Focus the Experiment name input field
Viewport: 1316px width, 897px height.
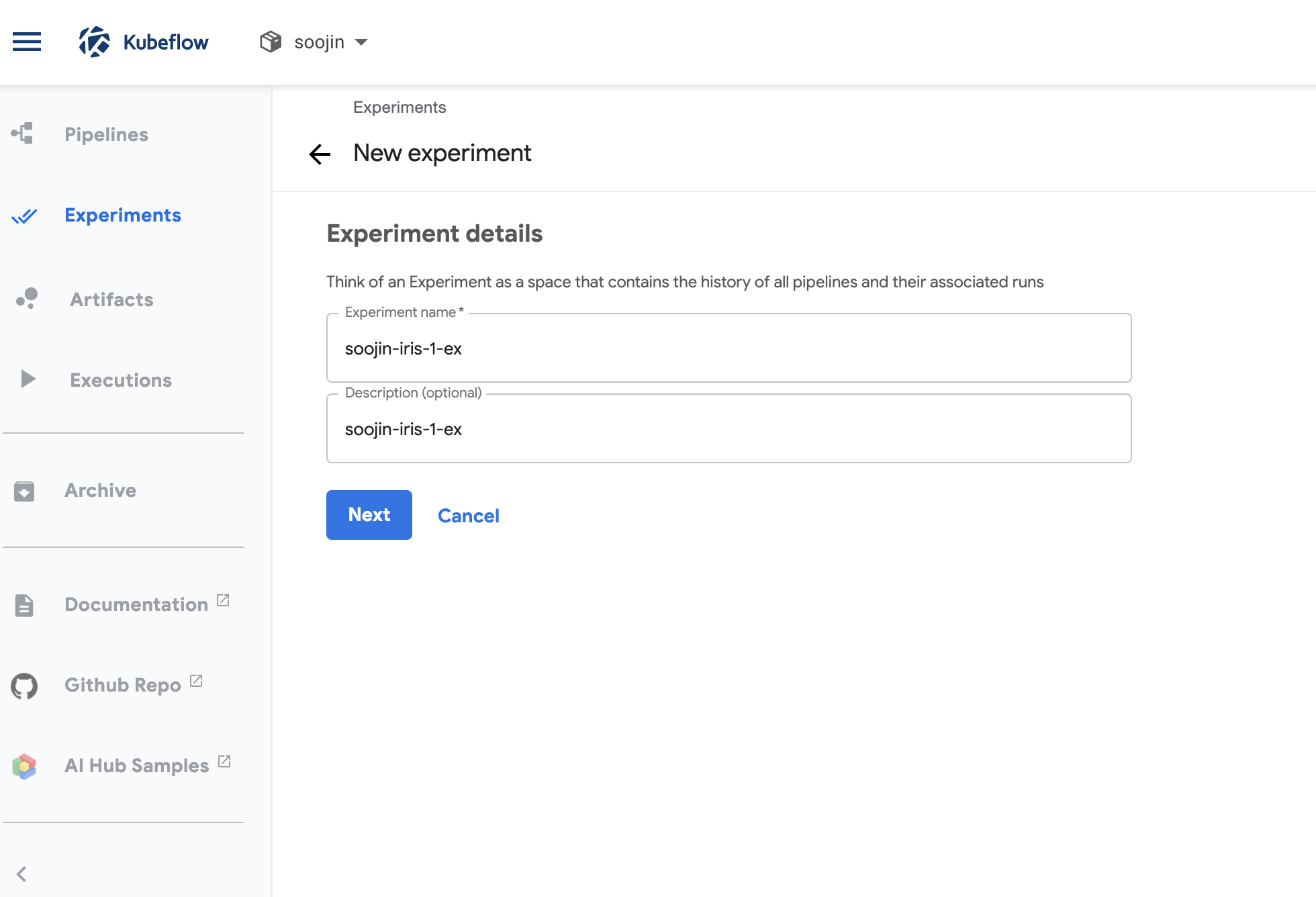728,348
